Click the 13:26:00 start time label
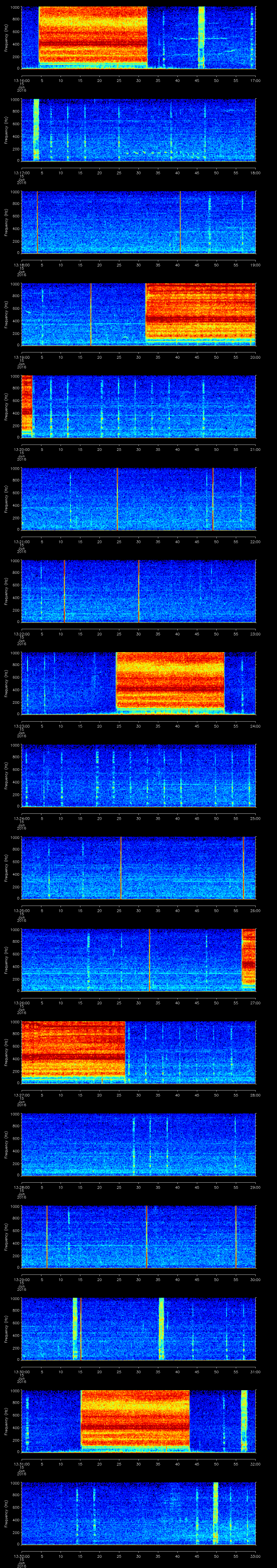Viewport: 277px width, 1568px height. pos(21,1003)
